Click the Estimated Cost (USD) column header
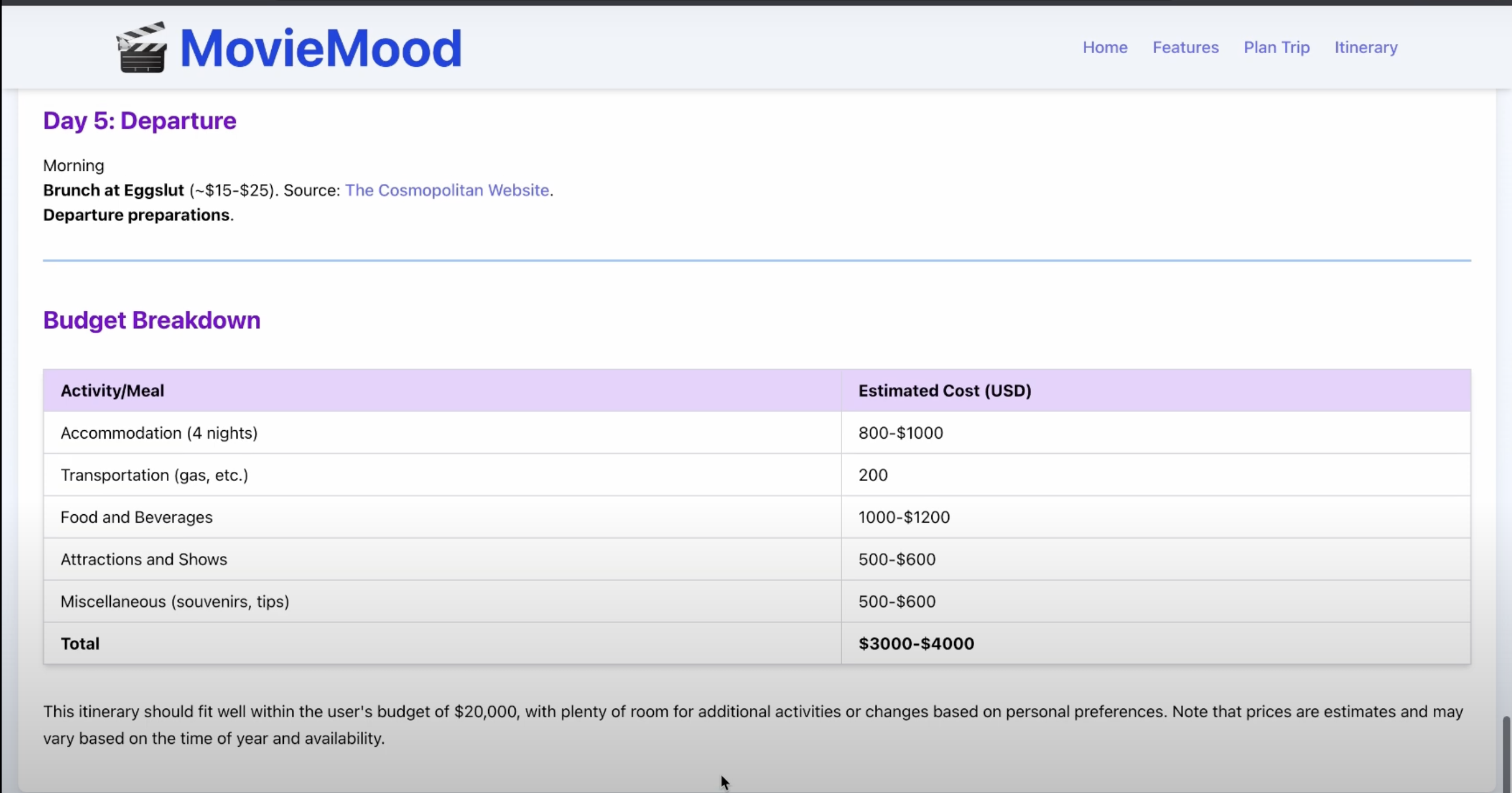Image resolution: width=1512 pixels, height=793 pixels. (944, 391)
